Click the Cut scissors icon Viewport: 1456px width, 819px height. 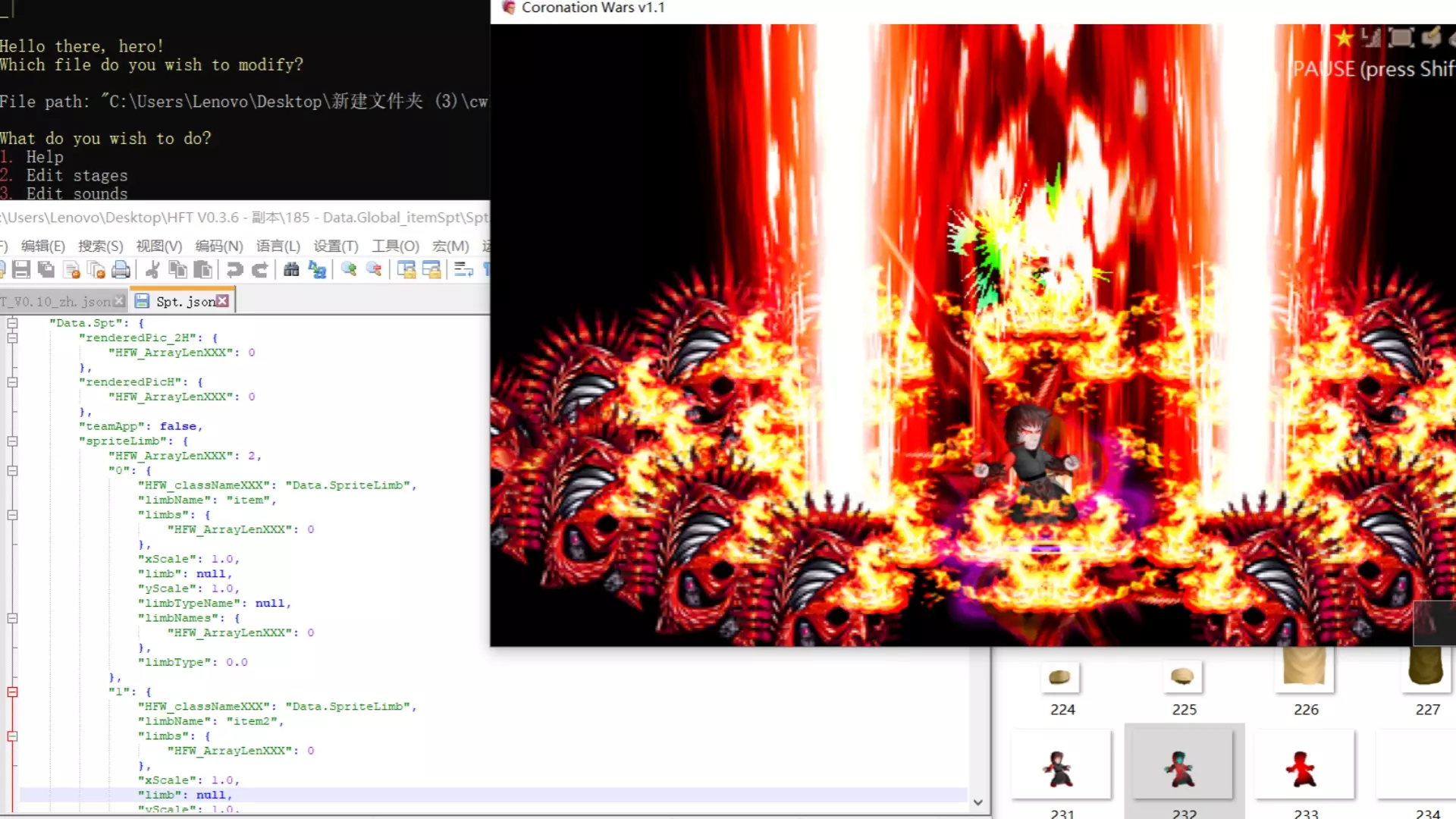click(152, 269)
